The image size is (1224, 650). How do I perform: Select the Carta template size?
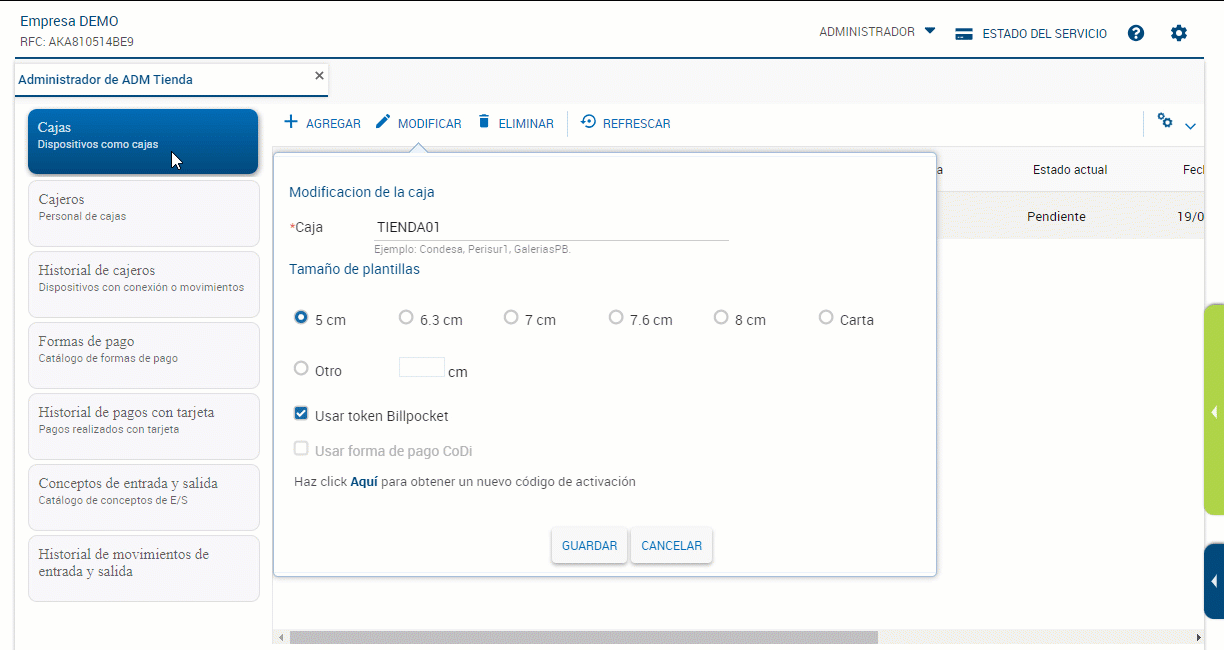coord(826,317)
